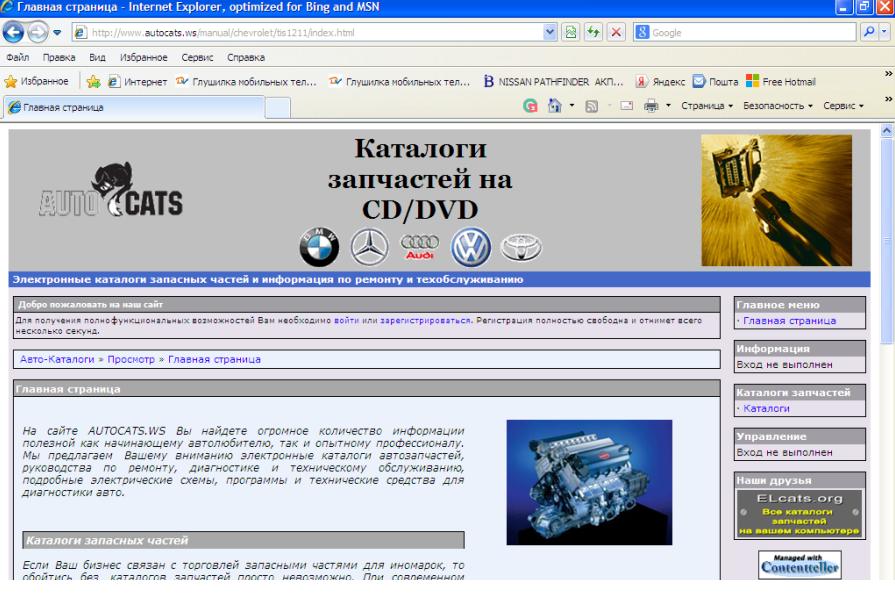
Task: Open the Сервис menu in the menu bar
Action: pyautogui.click(x=197, y=57)
